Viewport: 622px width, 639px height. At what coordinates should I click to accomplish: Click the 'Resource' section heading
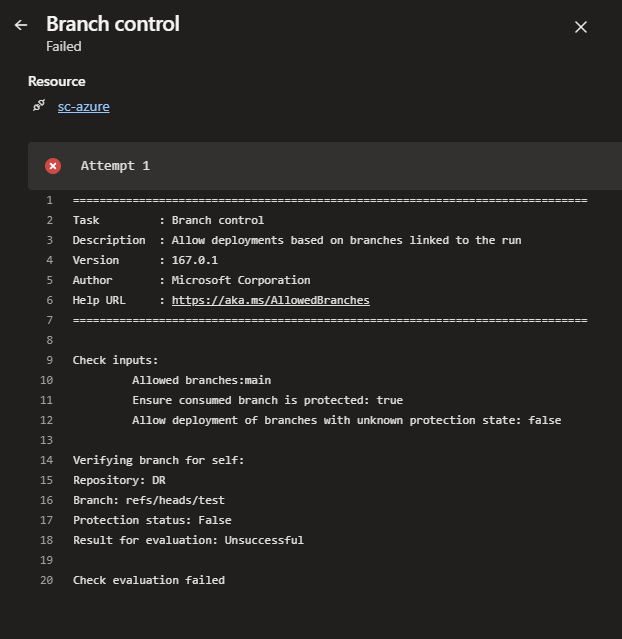coord(57,82)
